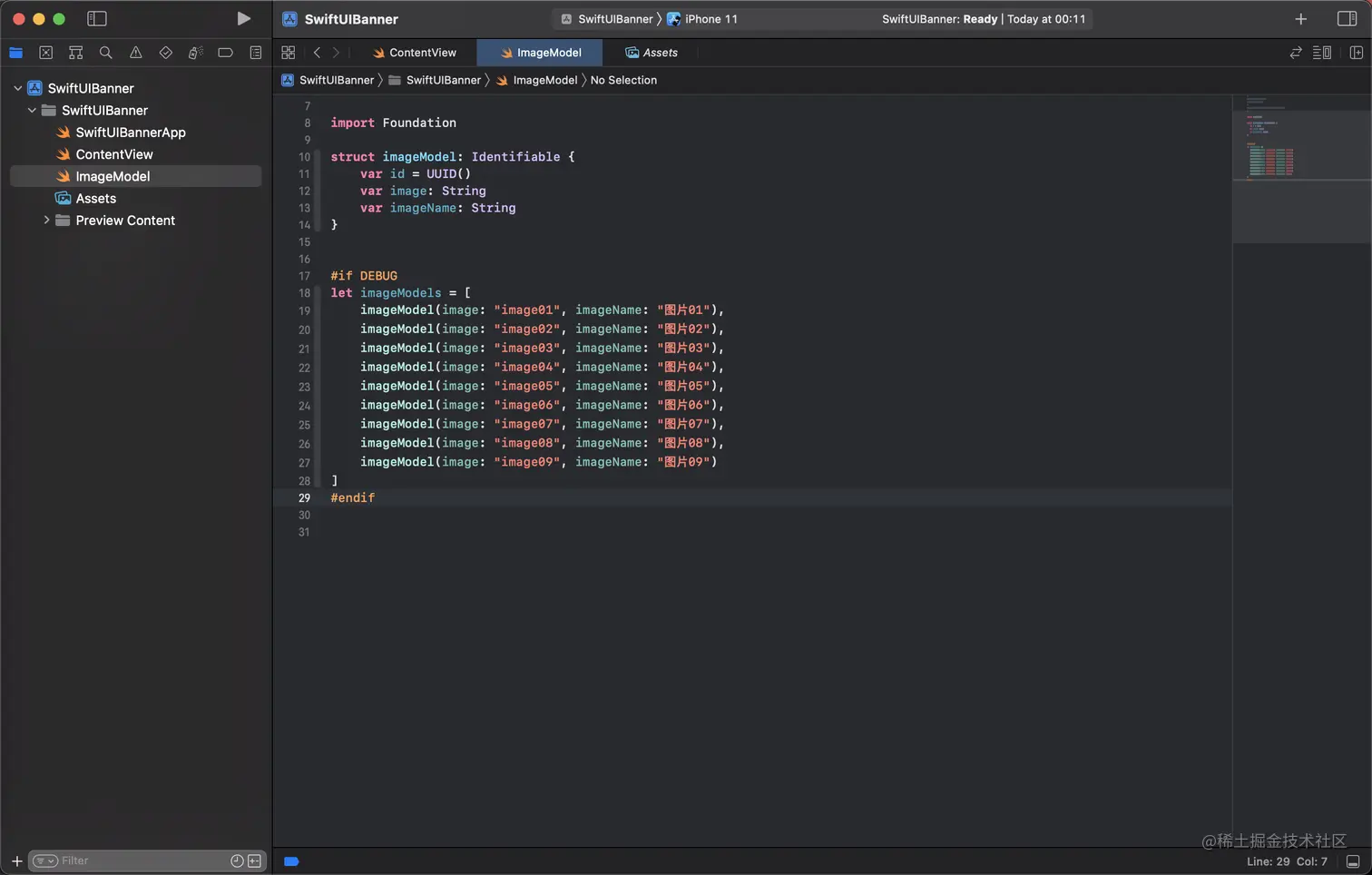The height and width of the screenshot is (875, 1372).
Task: Select SwiftUIBannerApp file in navigator
Action: [131, 133]
